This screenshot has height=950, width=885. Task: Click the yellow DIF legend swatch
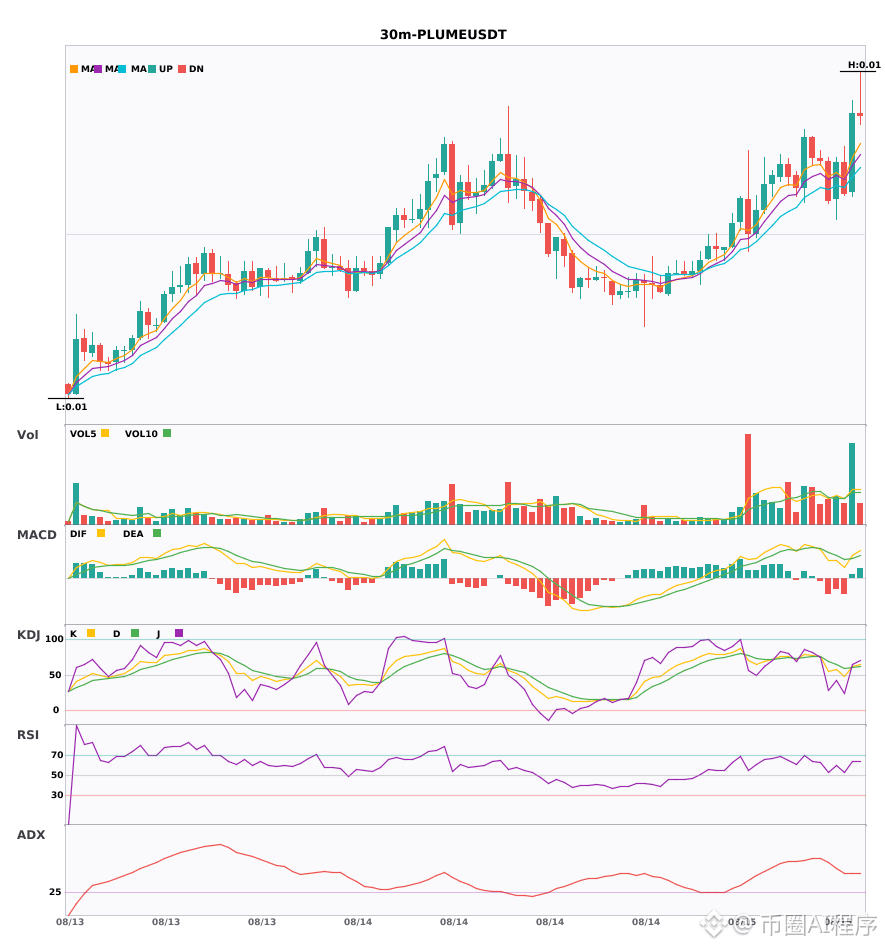tap(101, 533)
